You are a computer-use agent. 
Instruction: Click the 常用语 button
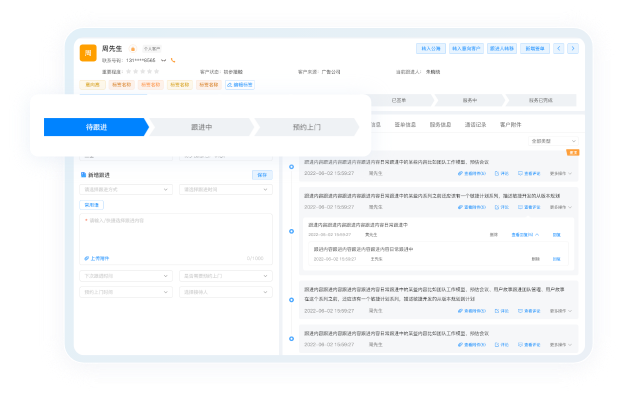coord(92,205)
